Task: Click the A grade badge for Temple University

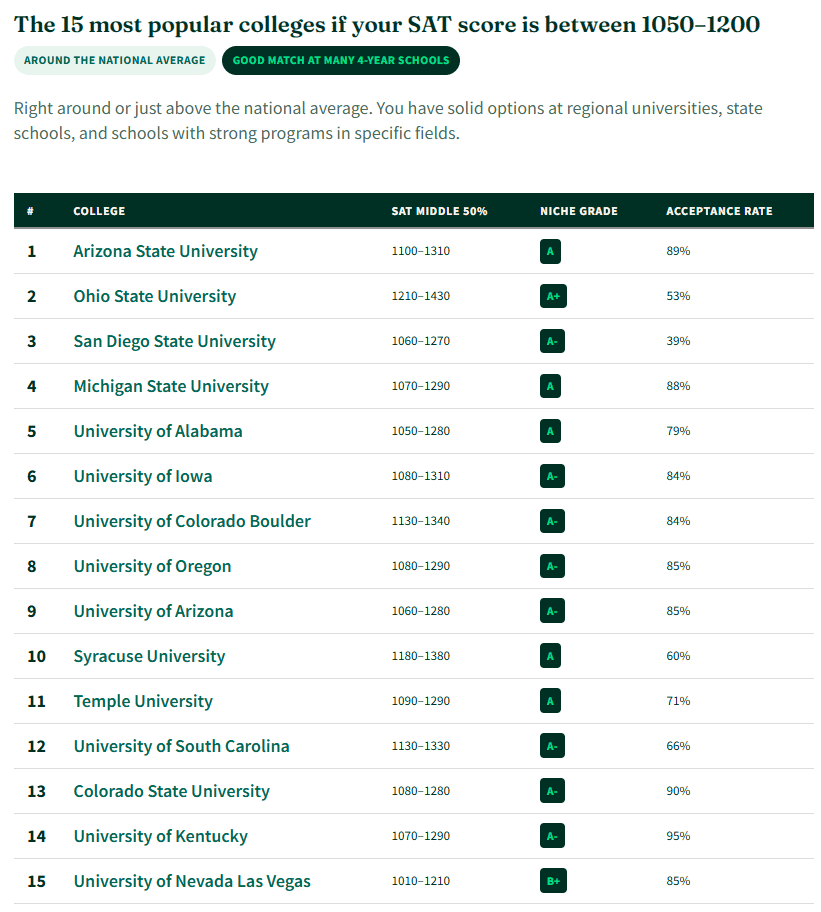Action: (x=550, y=701)
